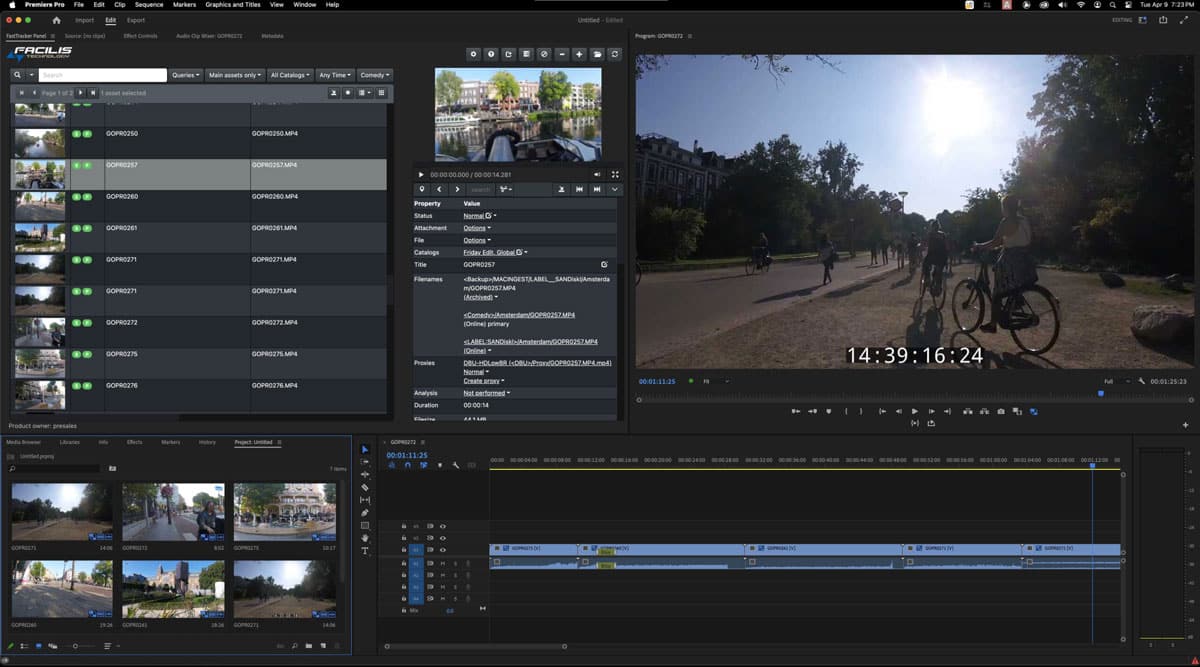
Task: Open the Any Time dropdown
Action: point(335,75)
